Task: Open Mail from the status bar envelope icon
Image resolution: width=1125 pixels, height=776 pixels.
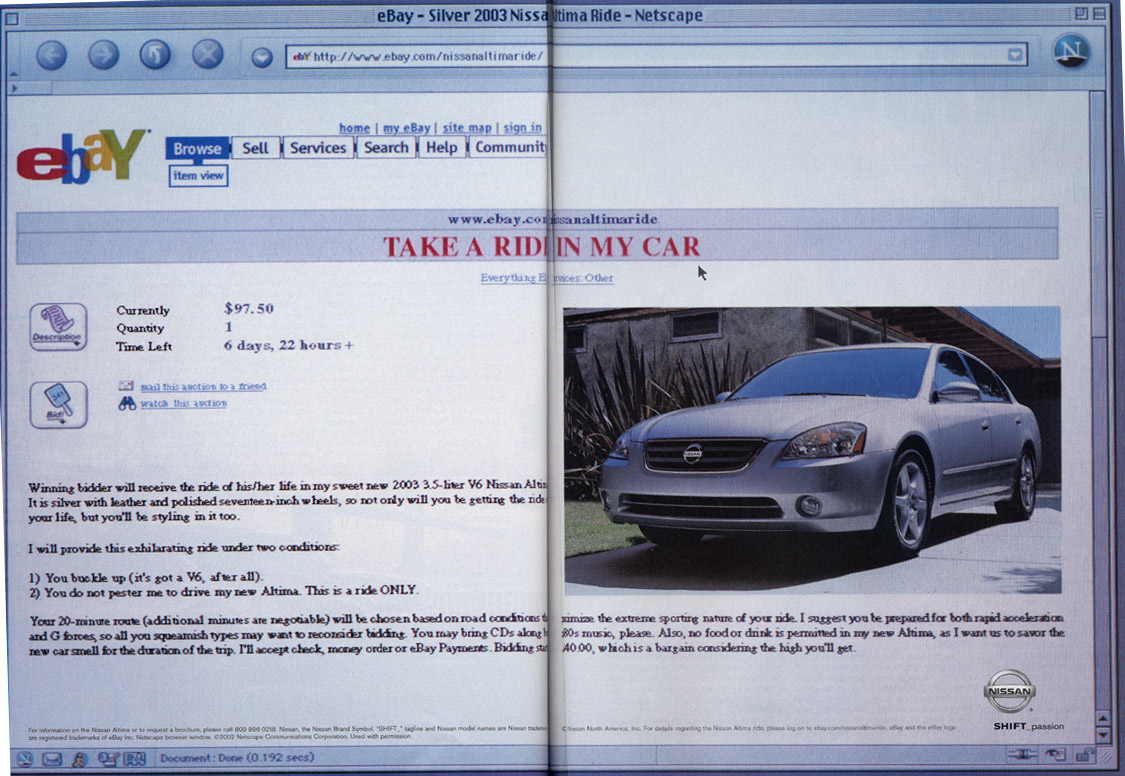Action: pos(52,759)
